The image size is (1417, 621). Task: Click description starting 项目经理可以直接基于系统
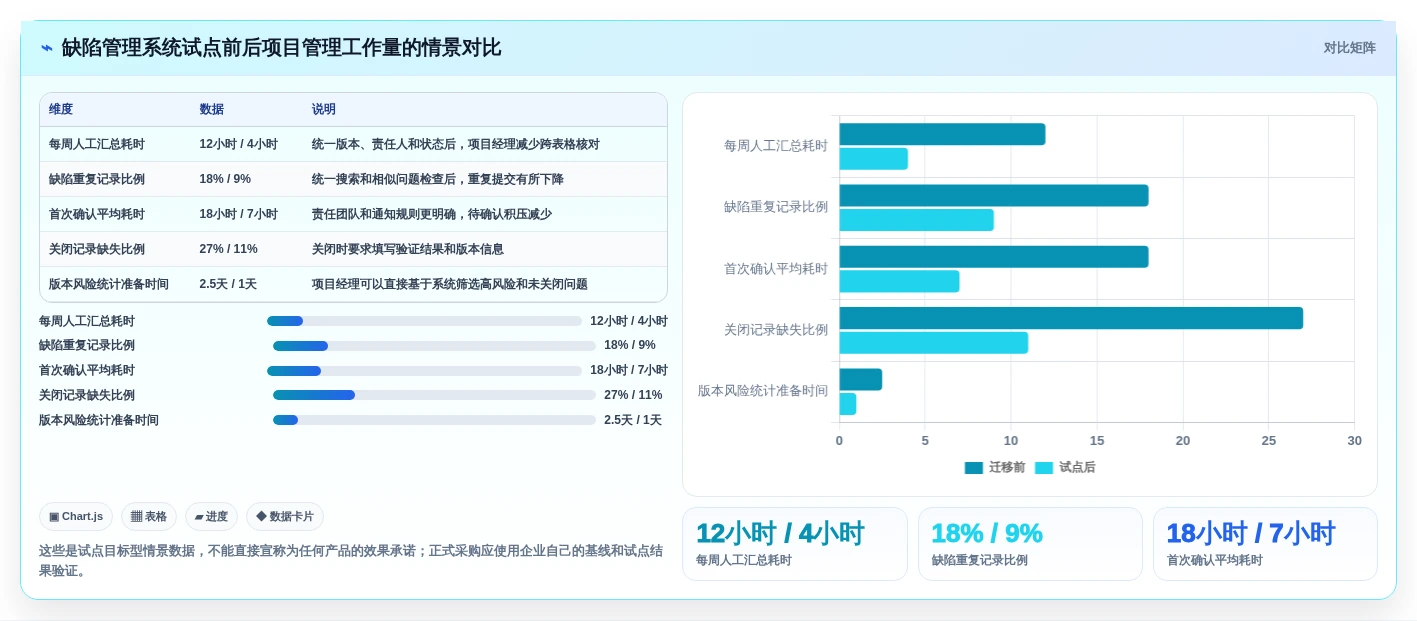[x=449, y=284]
